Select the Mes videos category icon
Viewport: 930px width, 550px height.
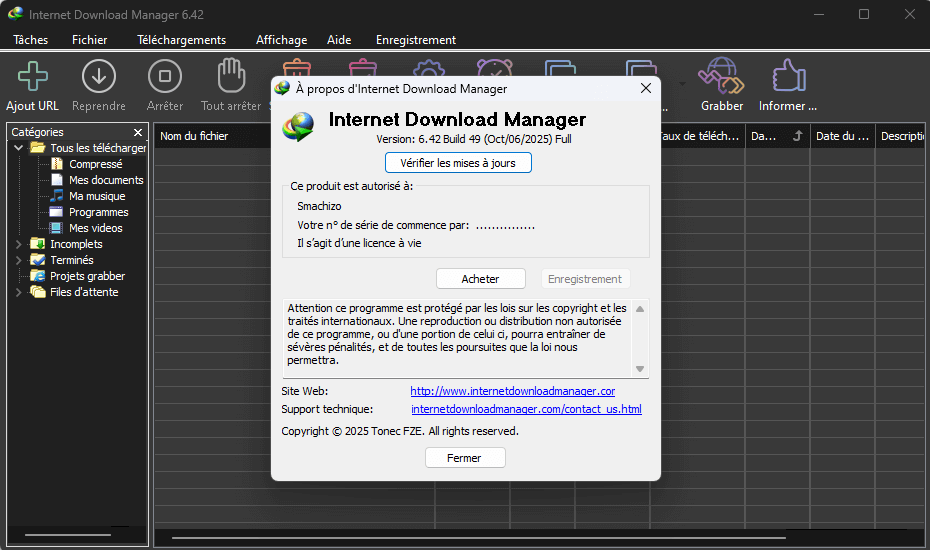point(56,228)
